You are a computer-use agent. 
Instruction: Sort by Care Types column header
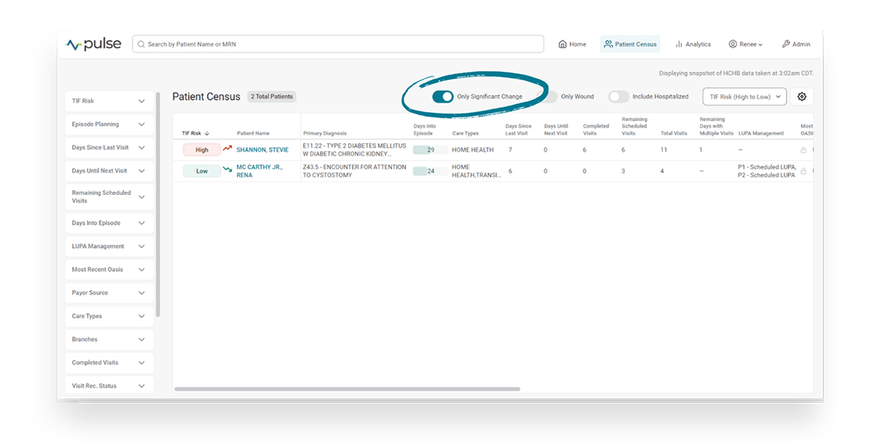tap(465, 134)
